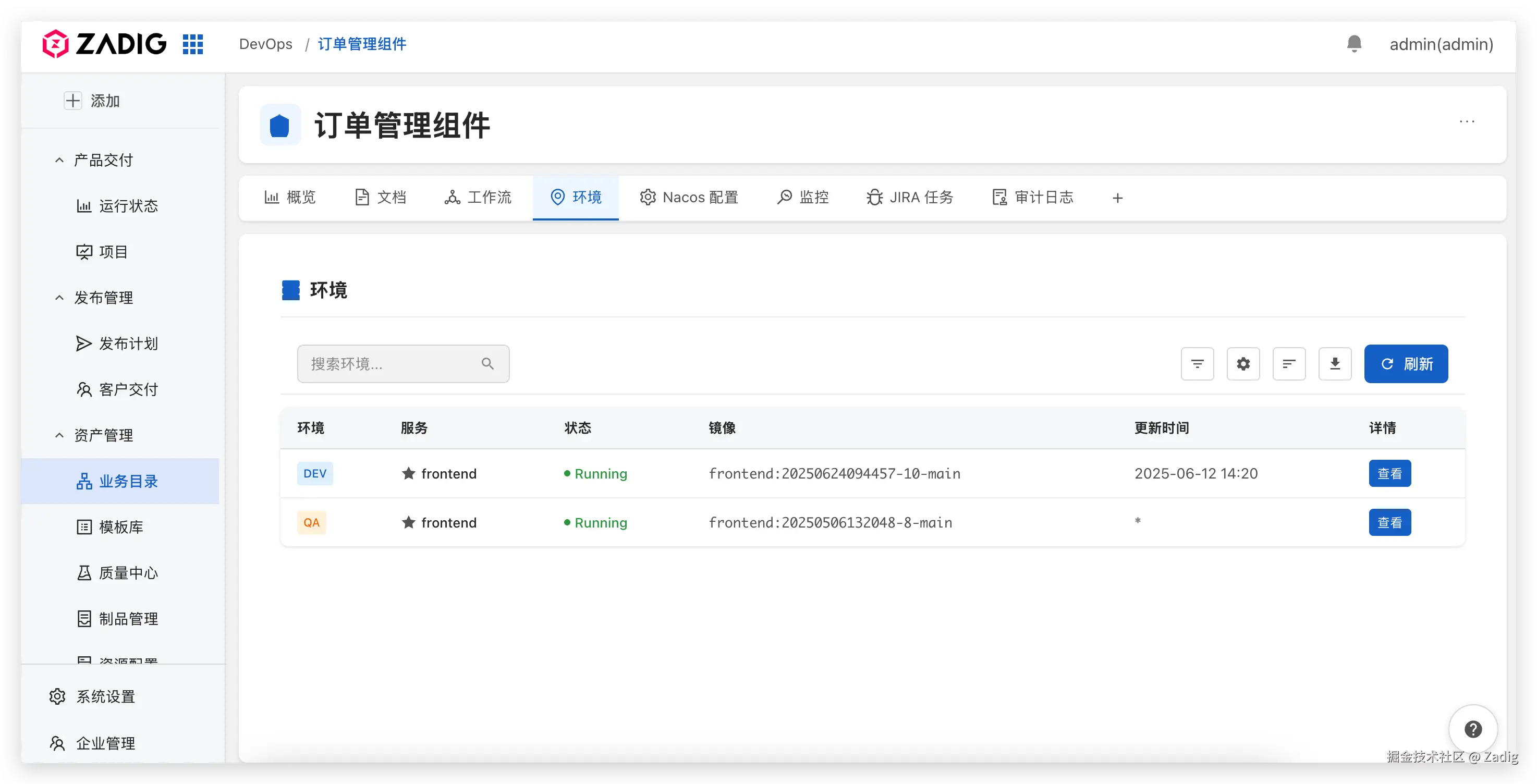Screen dimensions: 1537x784
Task: Collapse the 产品交付 sidebar section
Action: [x=59, y=161]
